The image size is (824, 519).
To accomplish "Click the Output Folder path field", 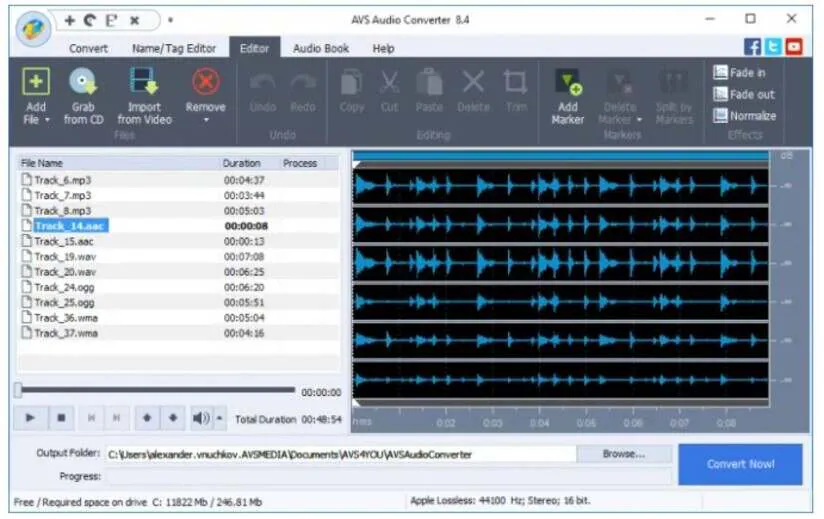I will point(341,454).
